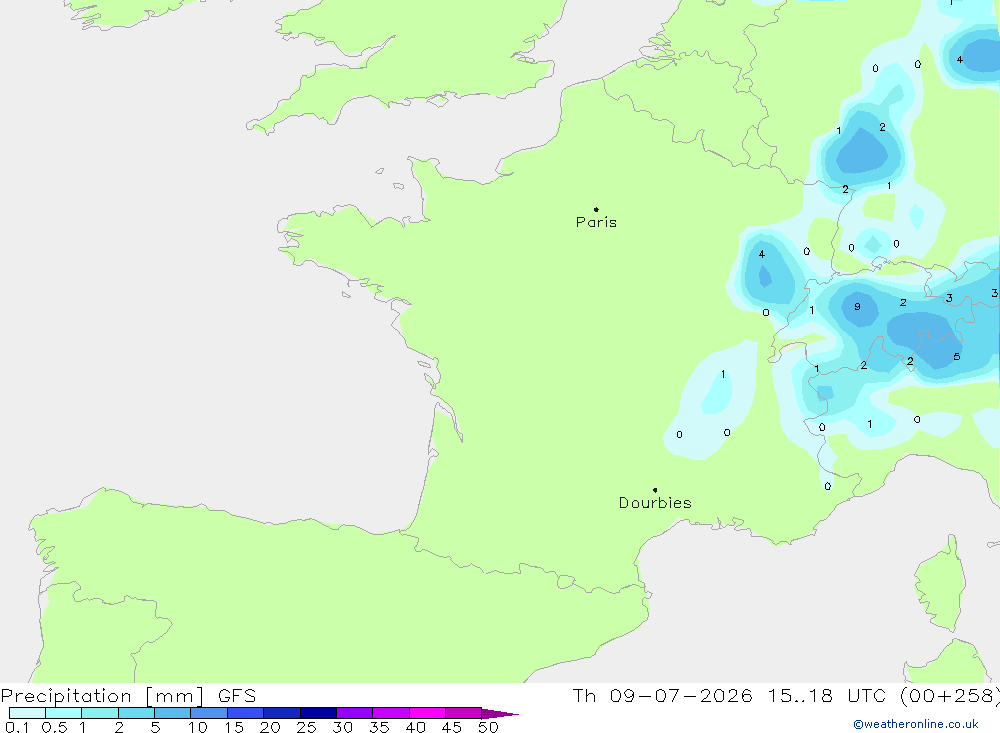Screen dimensions: 1000x733
Task: Click the Dourbies location label
Action: [655, 503]
